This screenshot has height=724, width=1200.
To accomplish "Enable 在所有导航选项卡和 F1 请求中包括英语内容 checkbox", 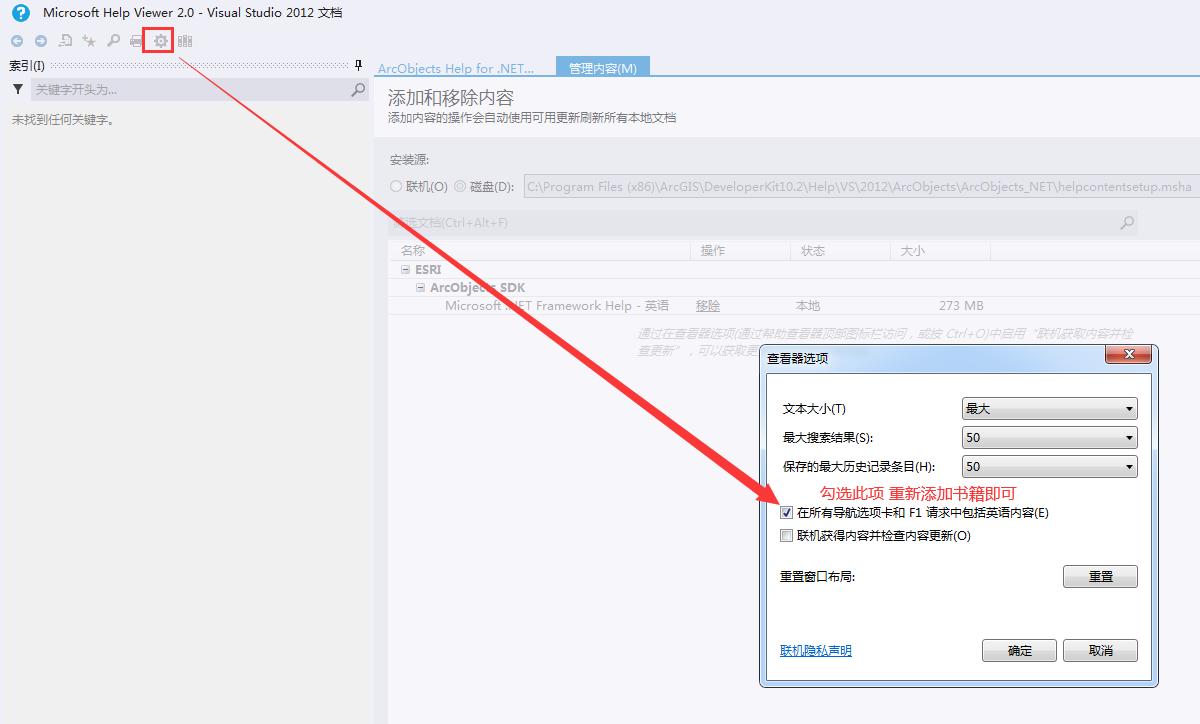I will pos(787,512).
